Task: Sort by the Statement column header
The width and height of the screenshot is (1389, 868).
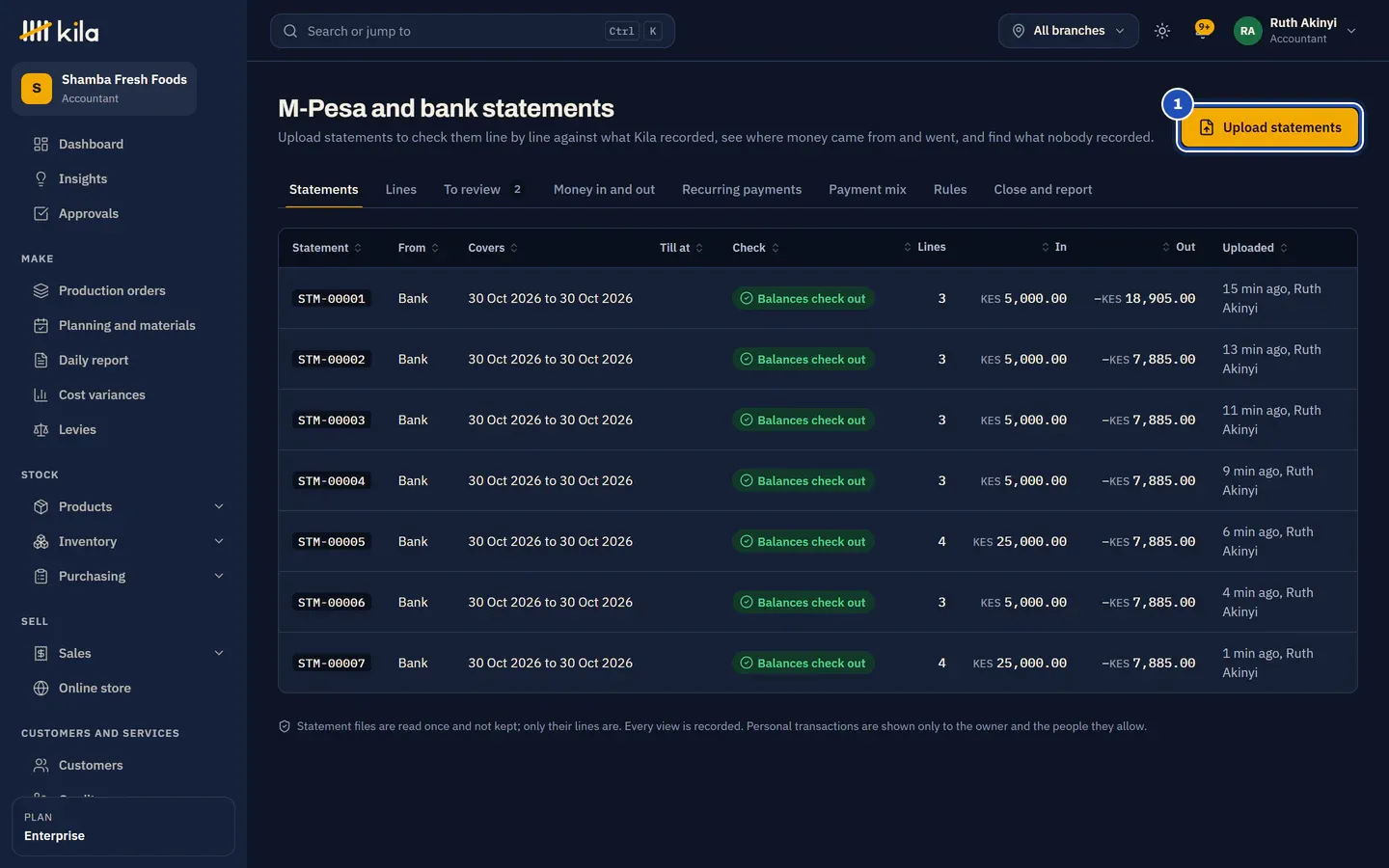Action: (327, 248)
